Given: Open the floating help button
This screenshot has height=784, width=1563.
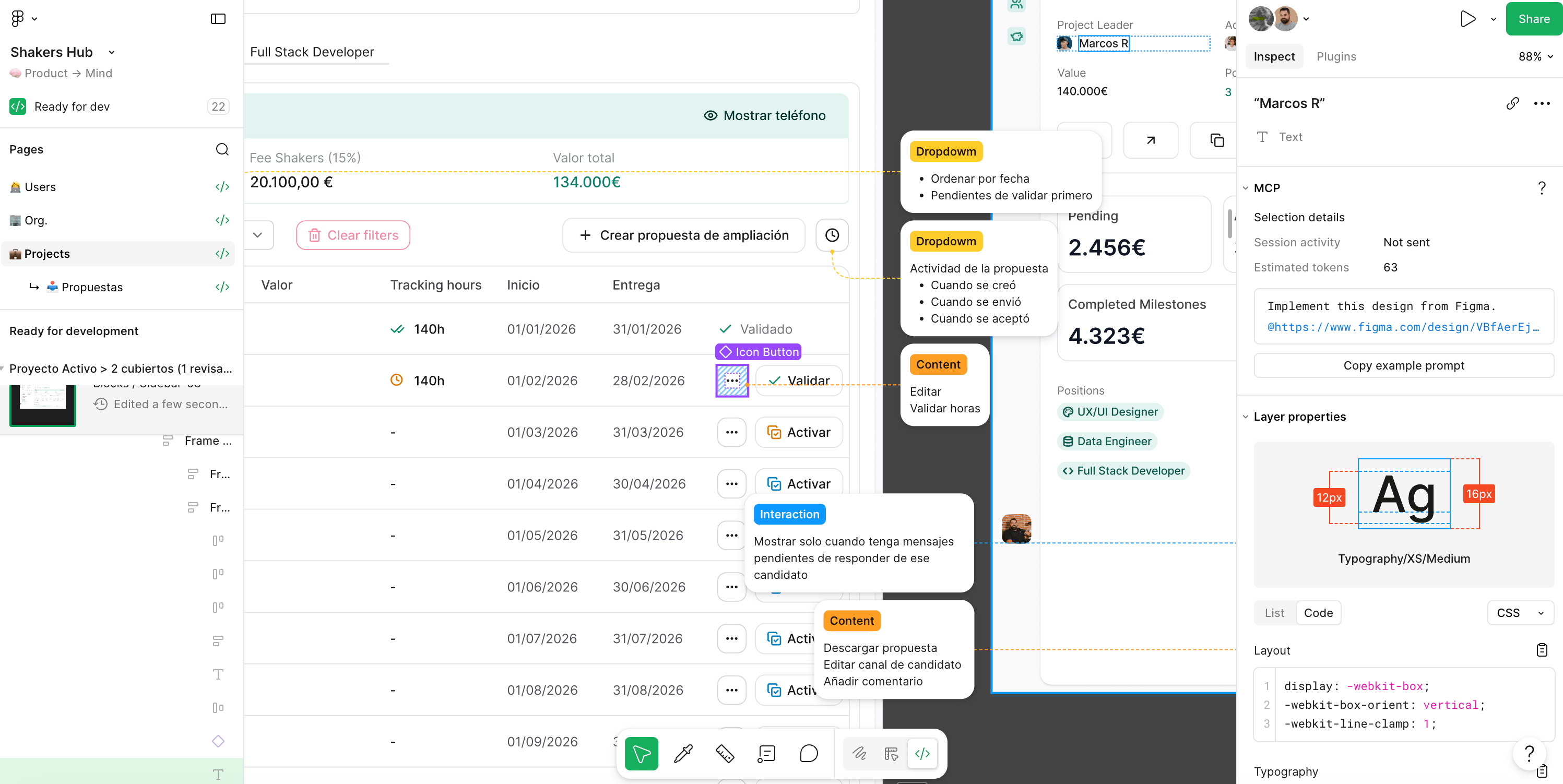Looking at the screenshot, I should pyautogui.click(x=1530, y=753).
